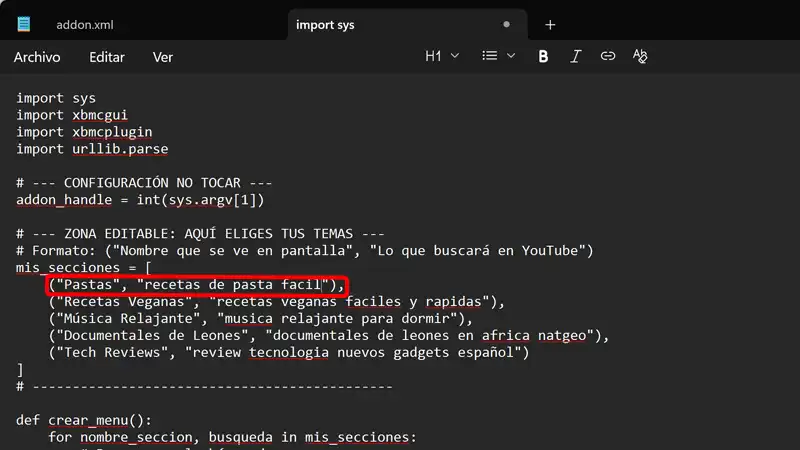
Task: Expand the H1 heading dropdown
Action: [x=442, y=57]
